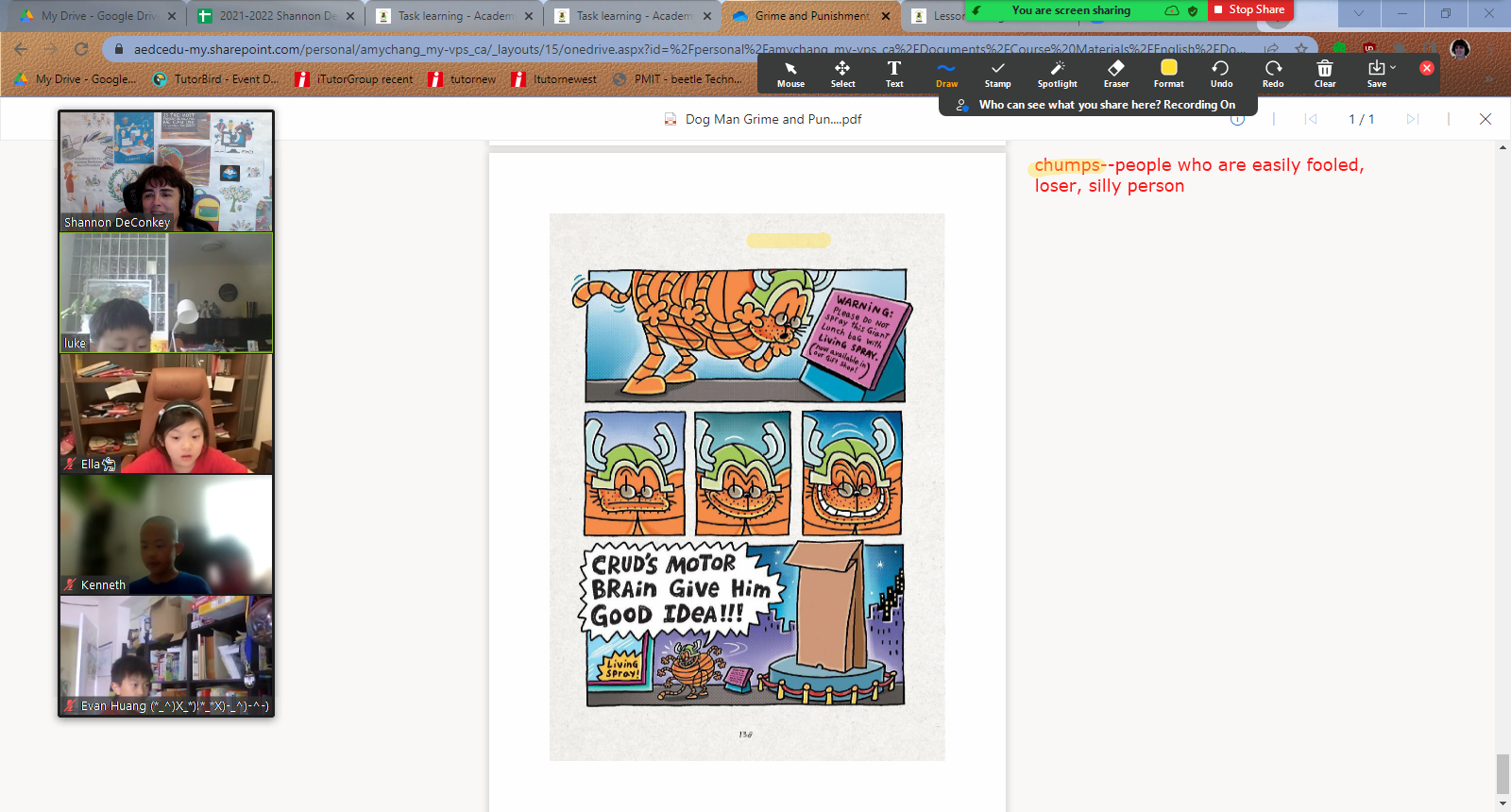Open the yellow Format color swatch
The width and height of the screenshot is (1511, 812).
click(1169, 68)
